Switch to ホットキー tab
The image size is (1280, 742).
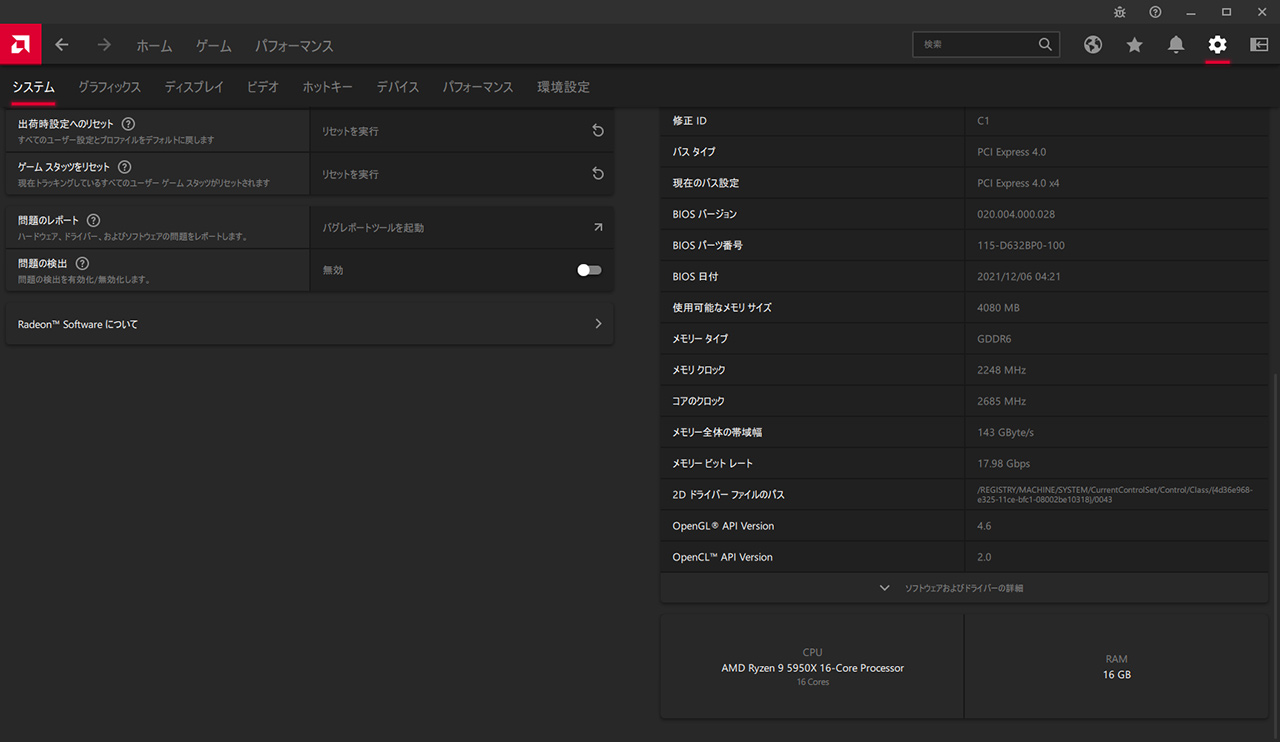click(x=328, y=87)
